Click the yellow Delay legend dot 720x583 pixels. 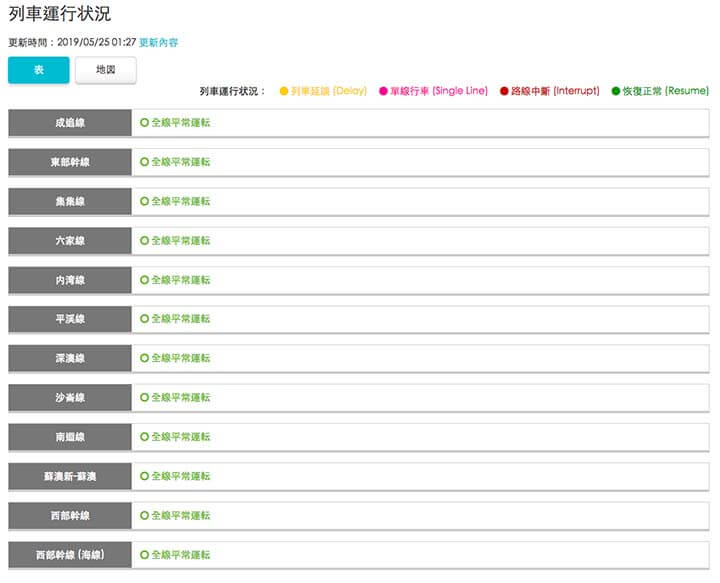pyautogui.click(x=284, y=91)
